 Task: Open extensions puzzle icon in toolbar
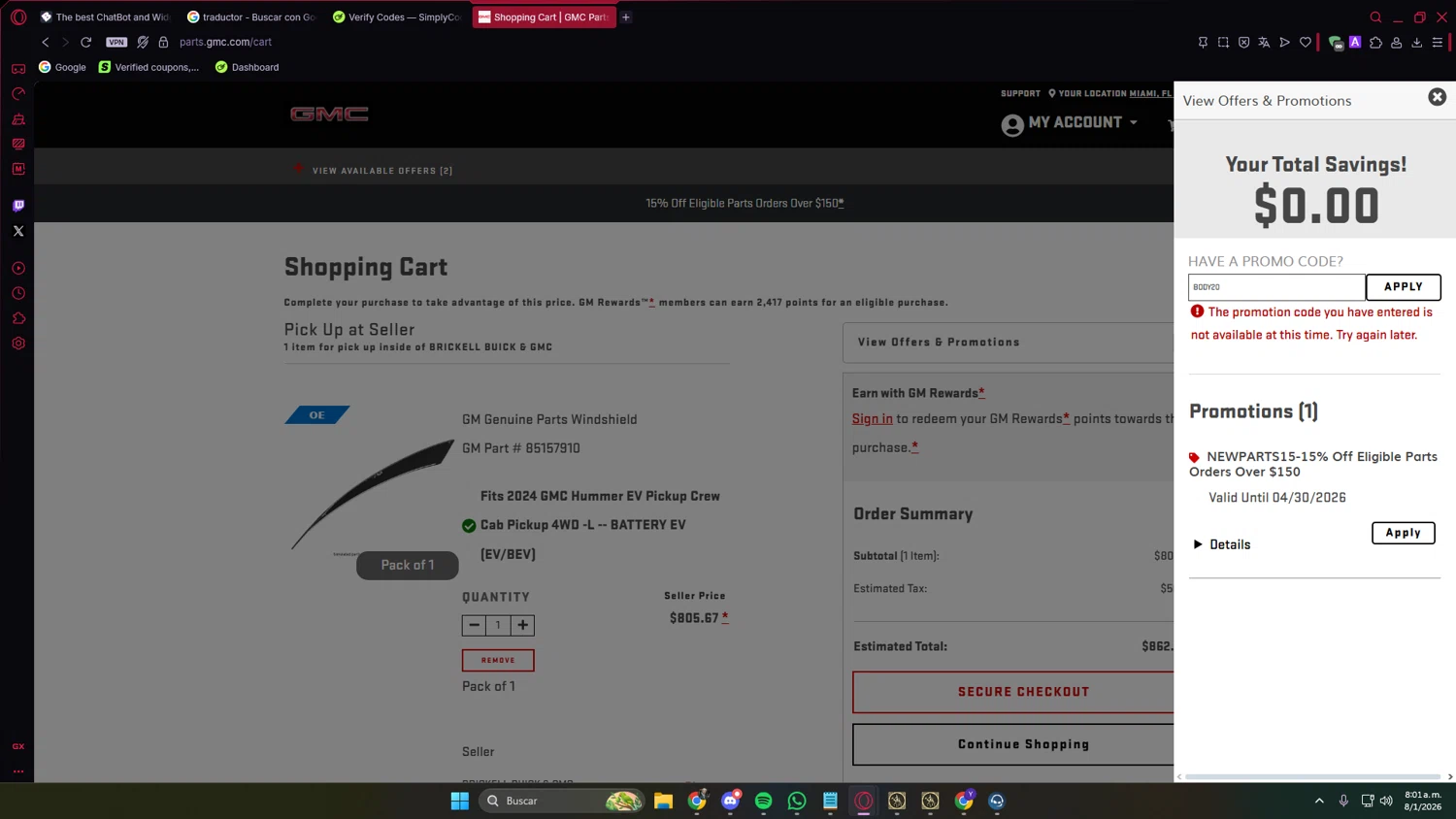pos(1375,43)
